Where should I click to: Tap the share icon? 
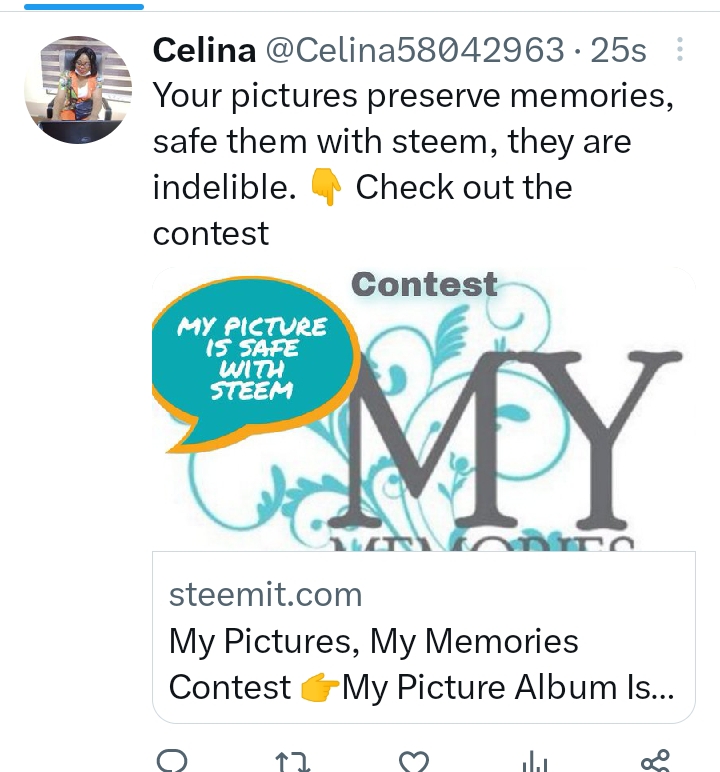click(655, 761)
